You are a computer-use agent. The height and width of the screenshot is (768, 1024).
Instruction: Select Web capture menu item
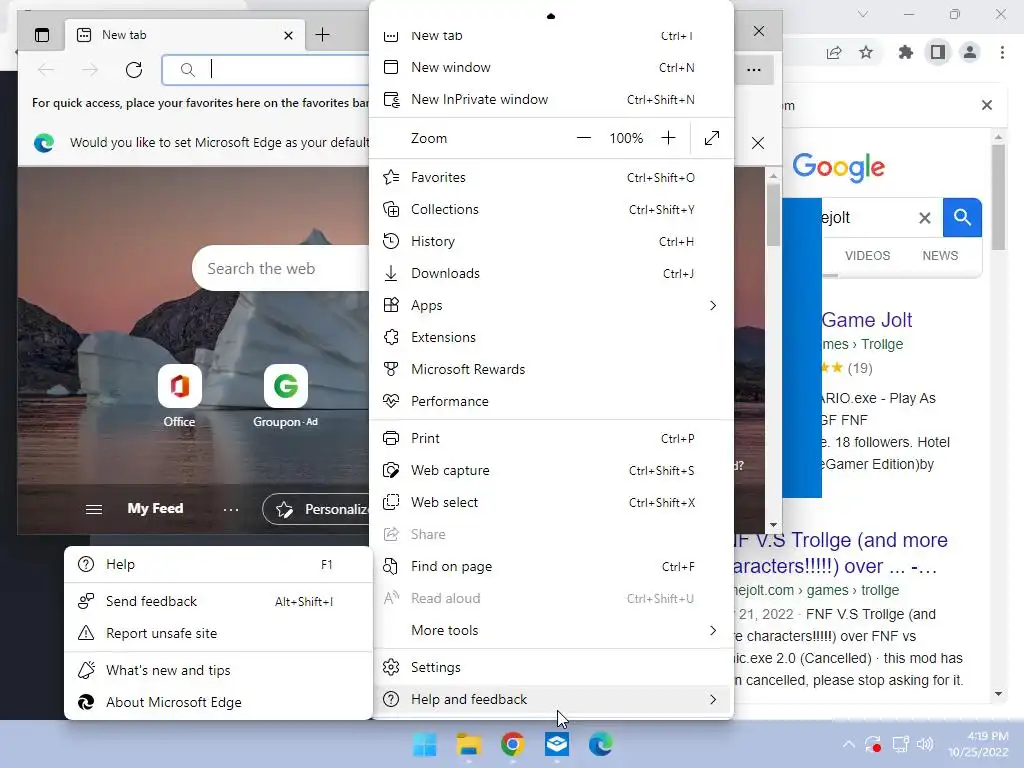[551, 470]
